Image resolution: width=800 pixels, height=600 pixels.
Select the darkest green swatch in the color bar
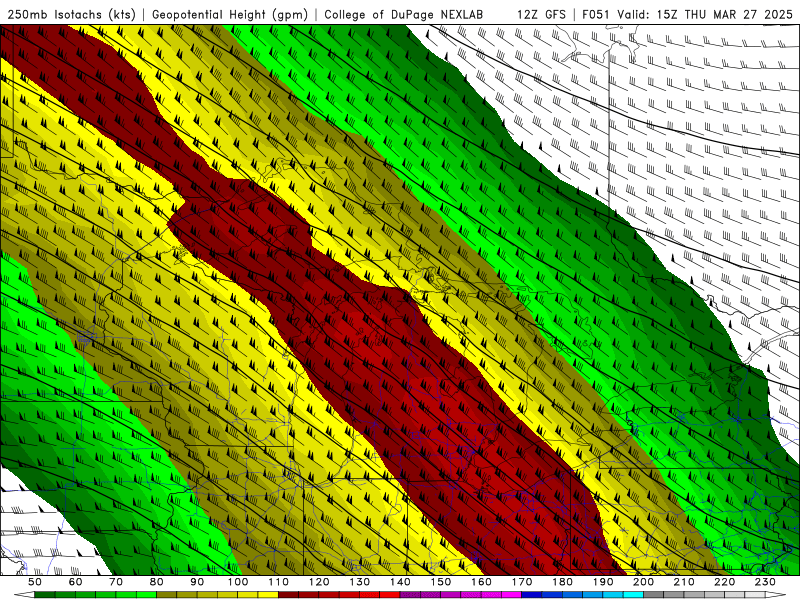click(44, 595)
